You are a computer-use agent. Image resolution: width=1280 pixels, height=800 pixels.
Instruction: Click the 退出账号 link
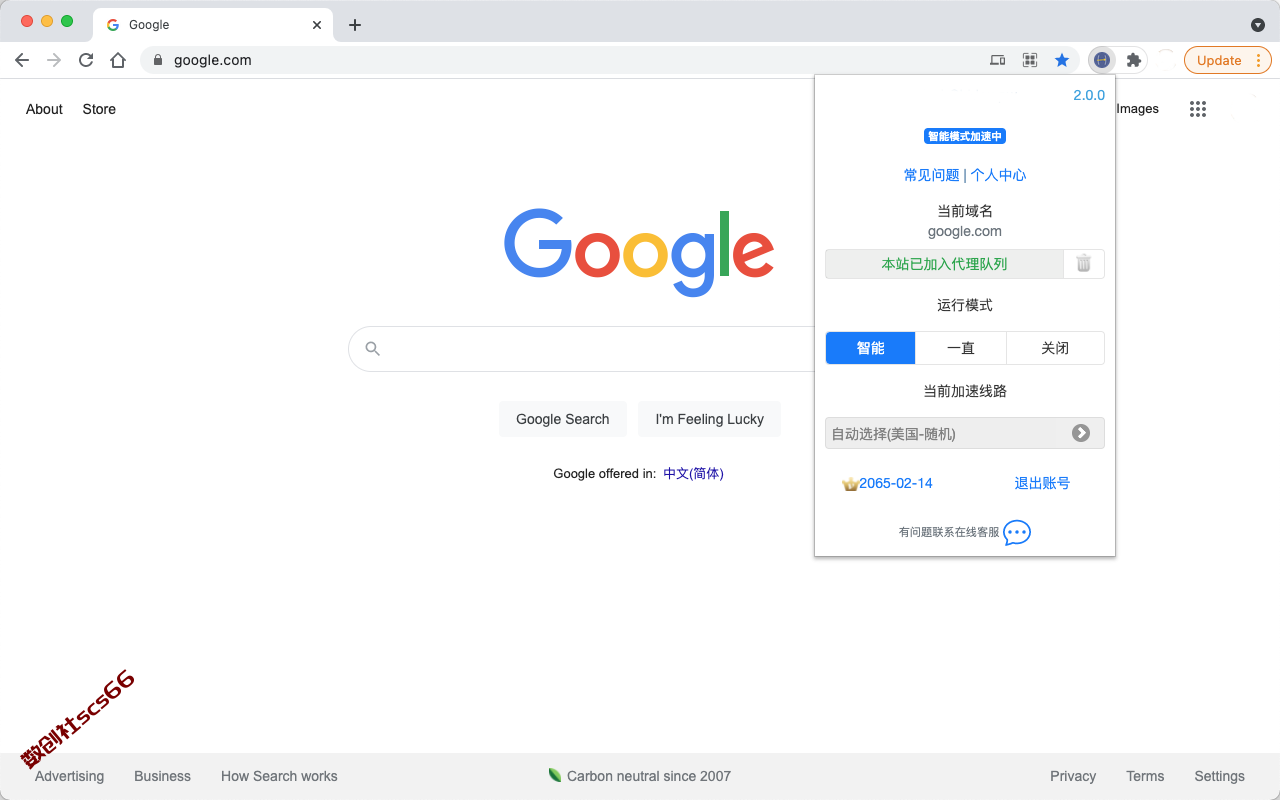point(1042,483)
